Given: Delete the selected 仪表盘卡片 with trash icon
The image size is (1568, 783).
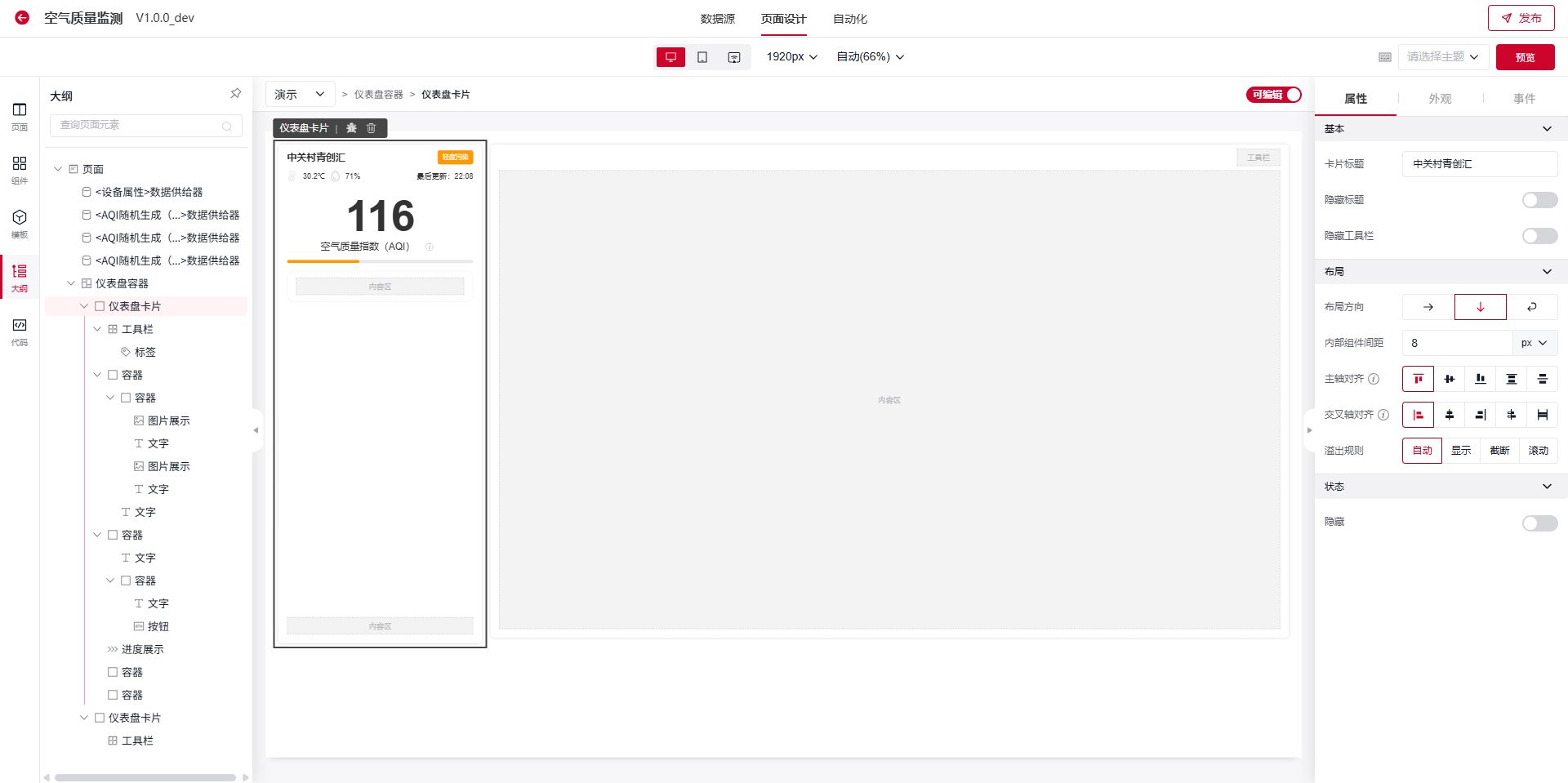Looking at the screenshot, I should 372,128.
